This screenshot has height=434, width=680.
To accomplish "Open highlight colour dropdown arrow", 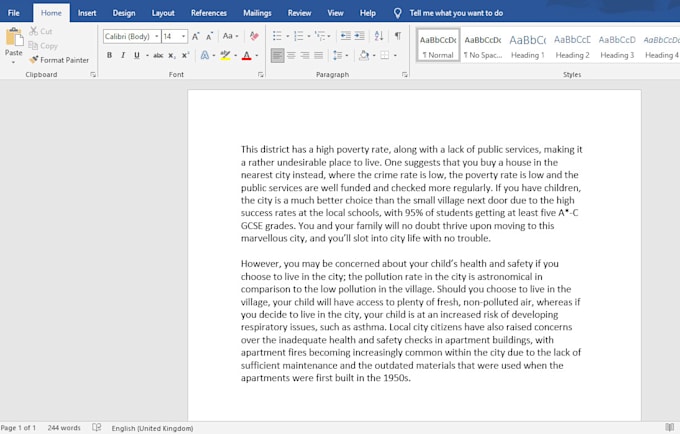I will 235,55.
